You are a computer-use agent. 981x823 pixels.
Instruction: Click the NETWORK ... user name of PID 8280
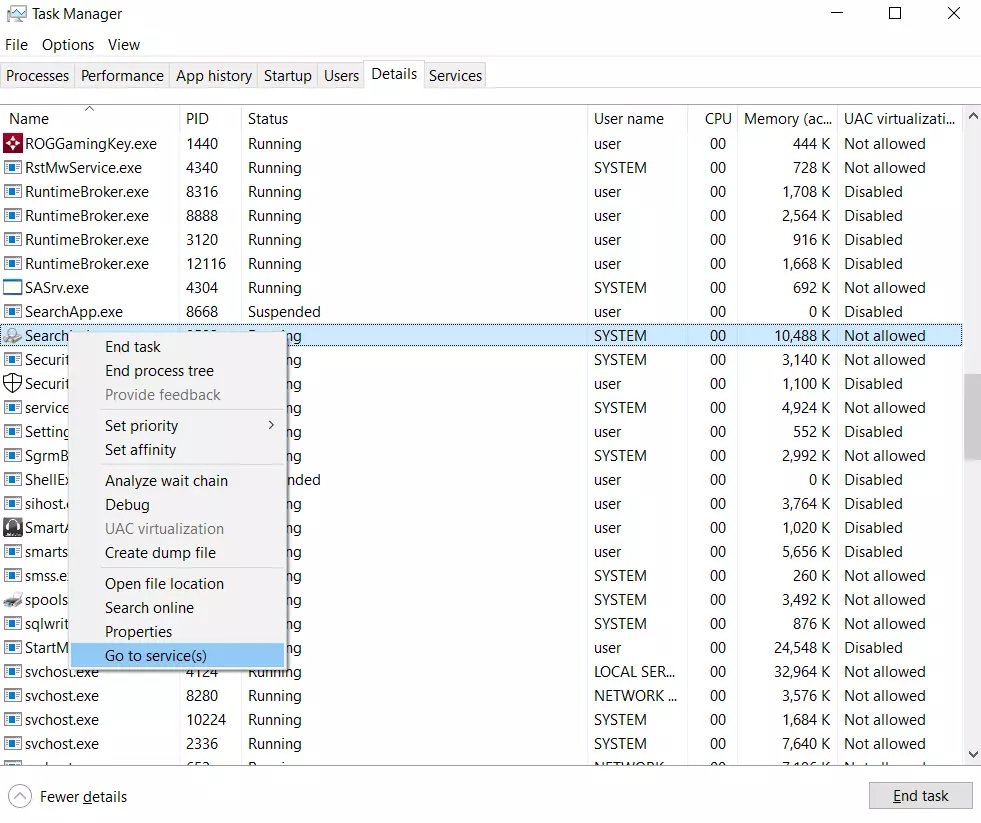click(x=635, y=696)
